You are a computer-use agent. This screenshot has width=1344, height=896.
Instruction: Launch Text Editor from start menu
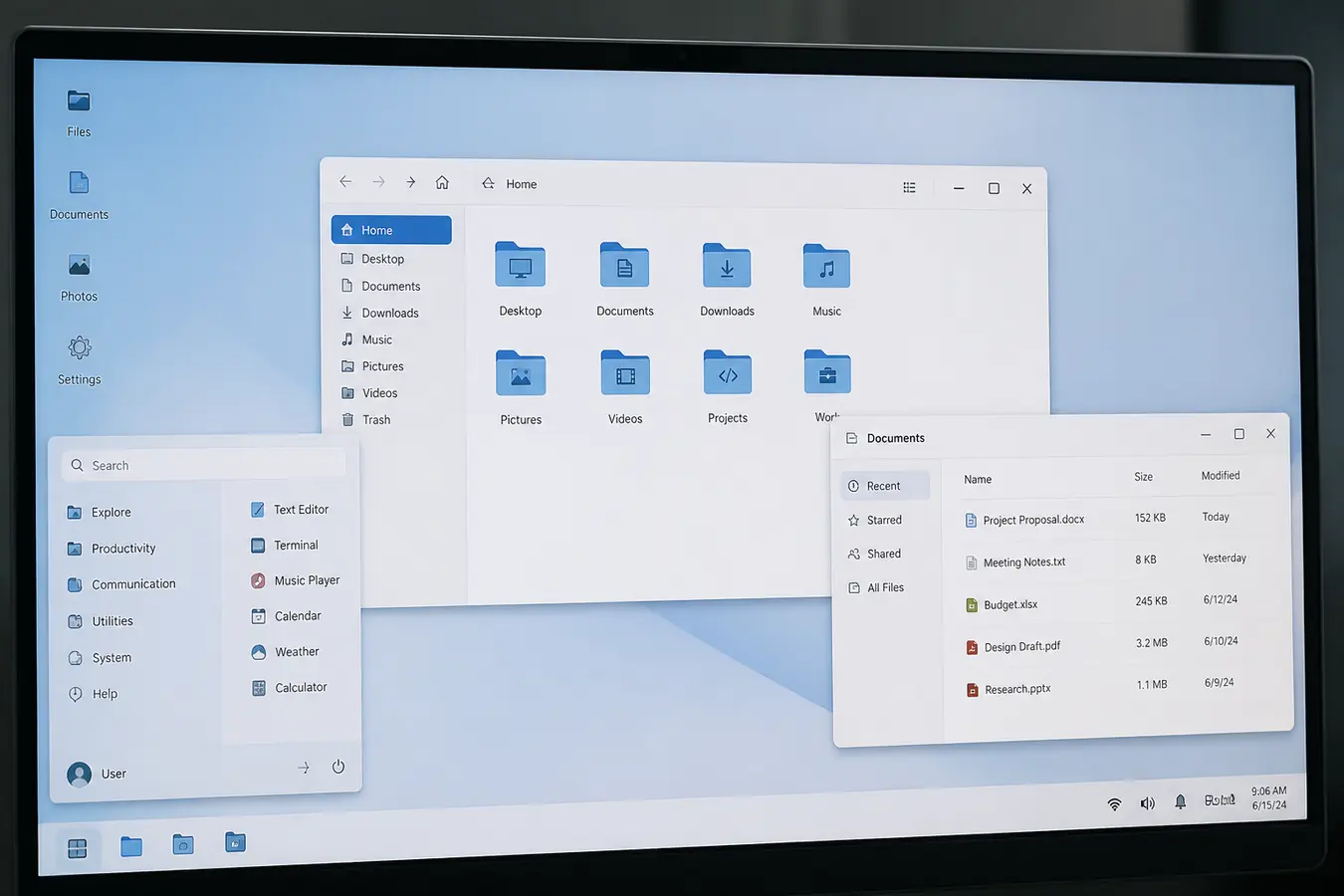click(x=290, y=510)
